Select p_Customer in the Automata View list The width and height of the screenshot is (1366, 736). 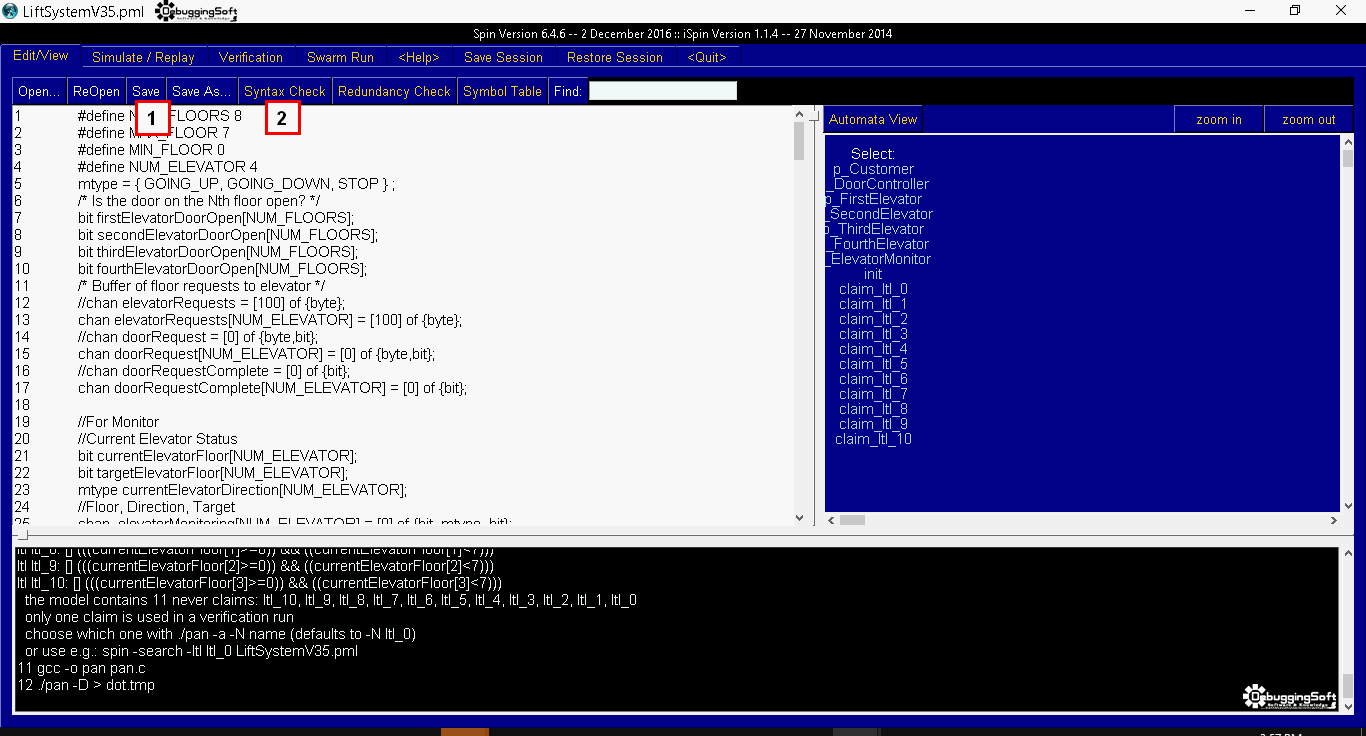[x=872, y=168]
